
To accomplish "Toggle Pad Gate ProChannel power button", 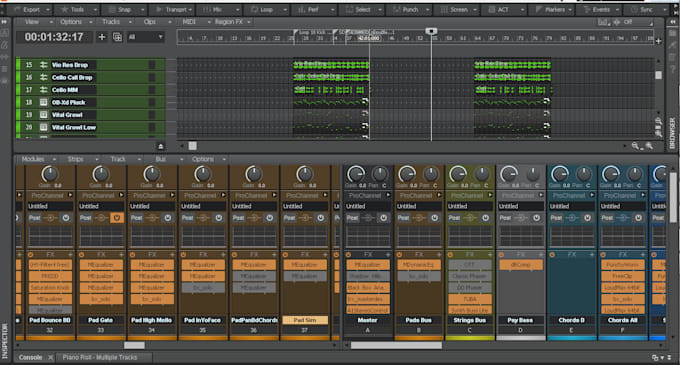I will point(117,218).
